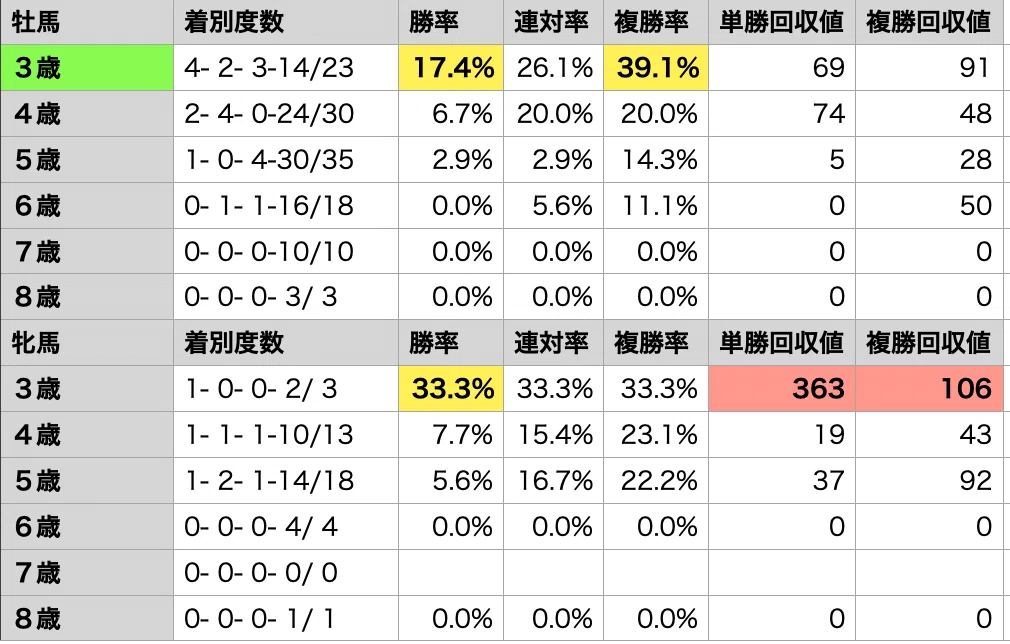1010x644 pixels.
Task: Click the second 複勝回収値 column header
Action: (929, 343)
